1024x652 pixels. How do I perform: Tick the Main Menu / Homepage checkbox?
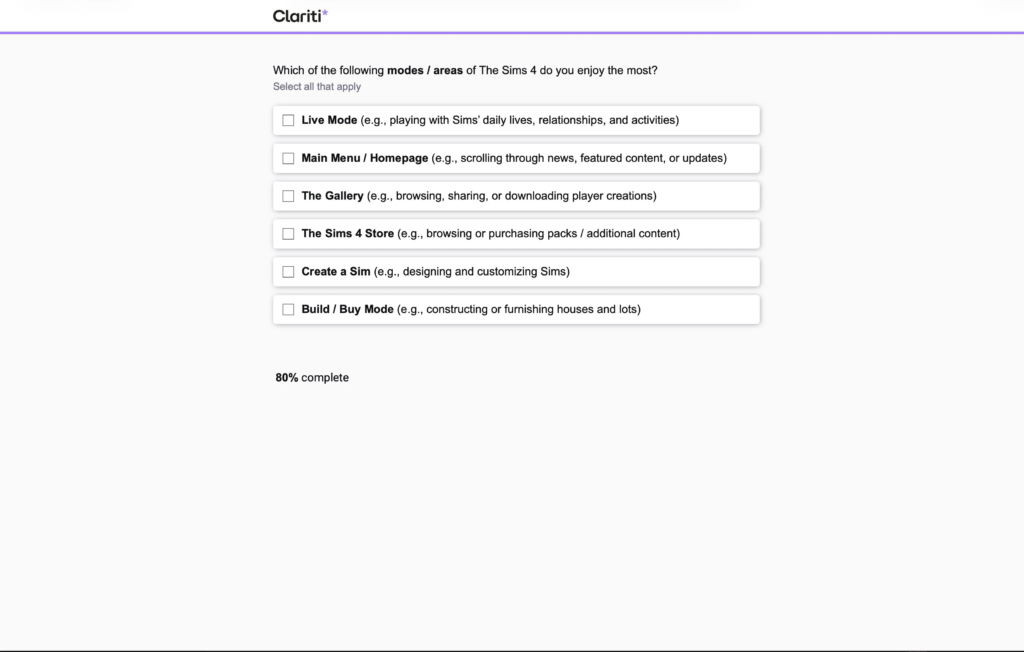click(x=288, y=158)
